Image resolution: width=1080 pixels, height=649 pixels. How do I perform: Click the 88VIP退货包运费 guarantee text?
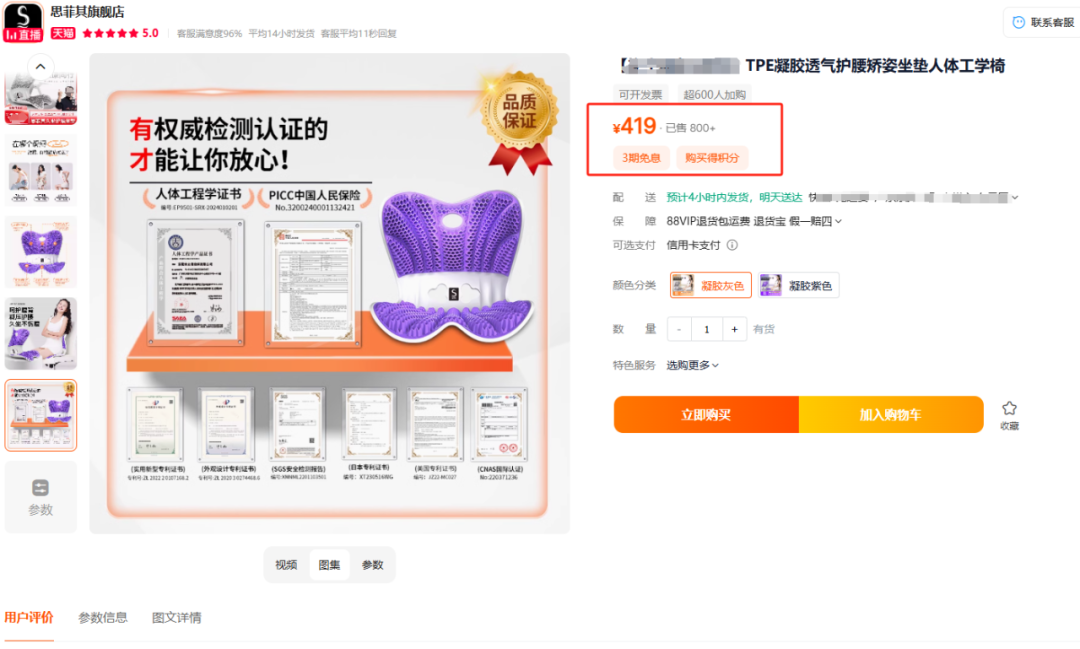[708, 221]
